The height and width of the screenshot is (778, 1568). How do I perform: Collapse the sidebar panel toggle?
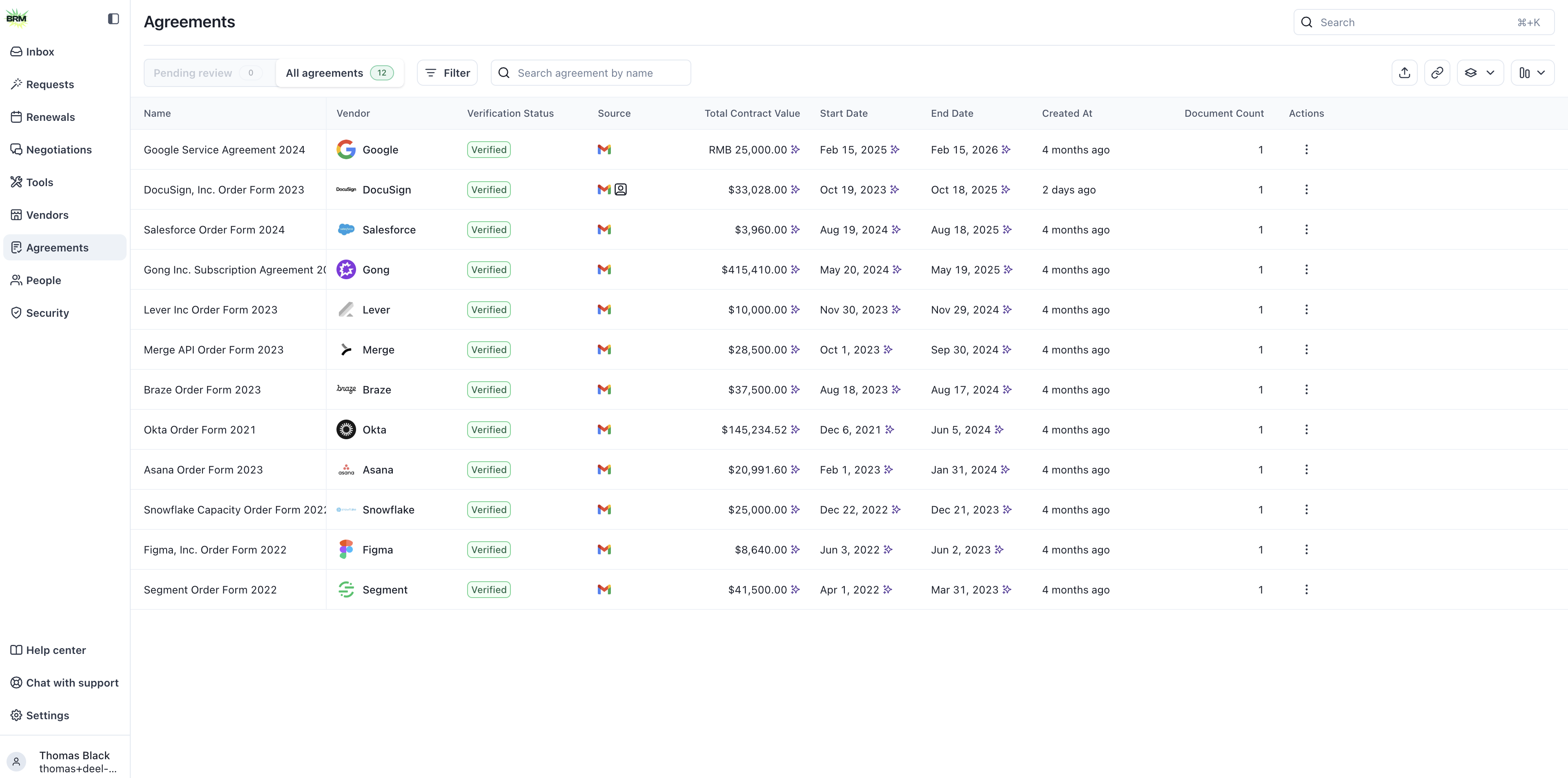click(x=113, y=19)
